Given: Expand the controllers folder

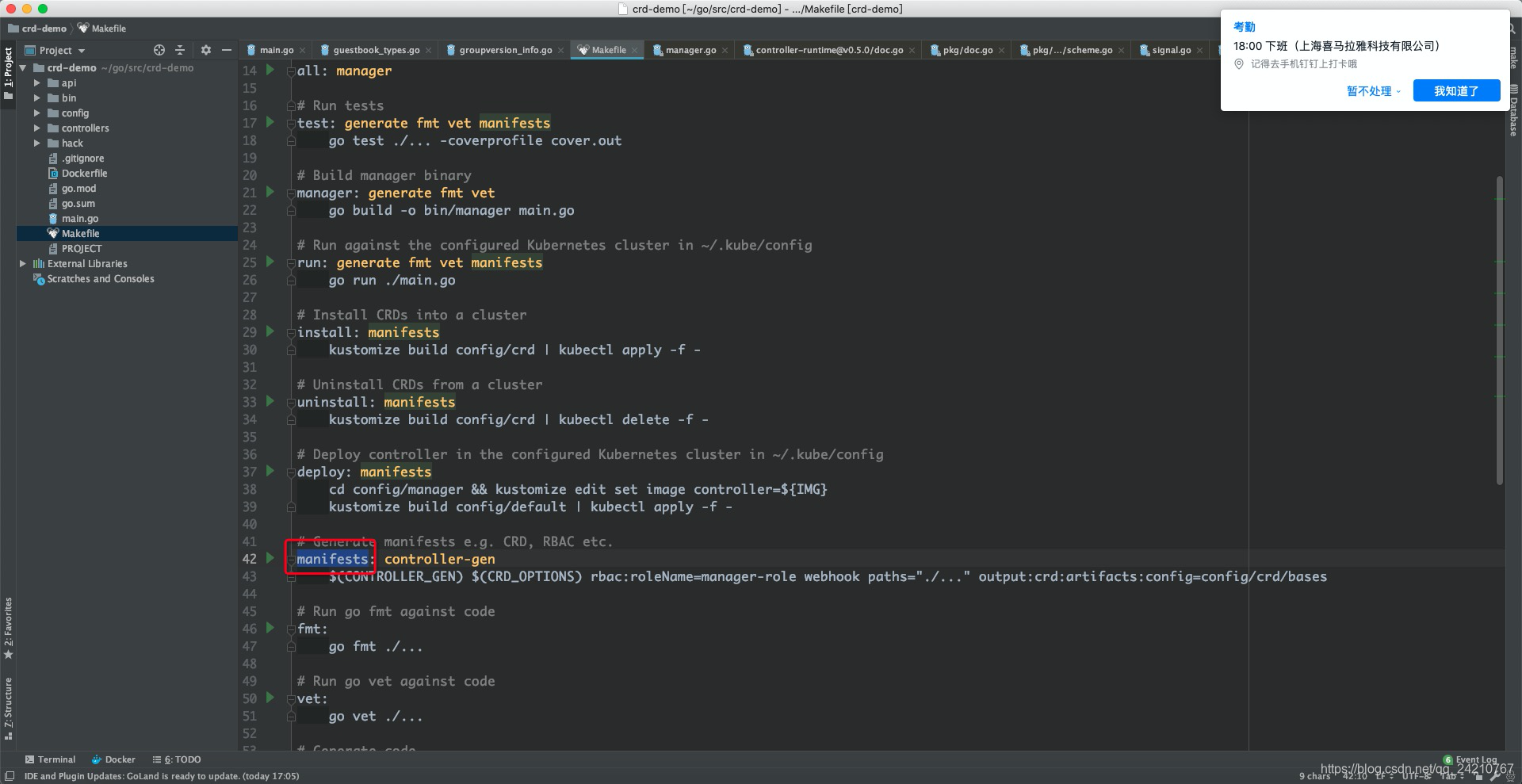Looking at the screenshot, I should pos(36,128).
